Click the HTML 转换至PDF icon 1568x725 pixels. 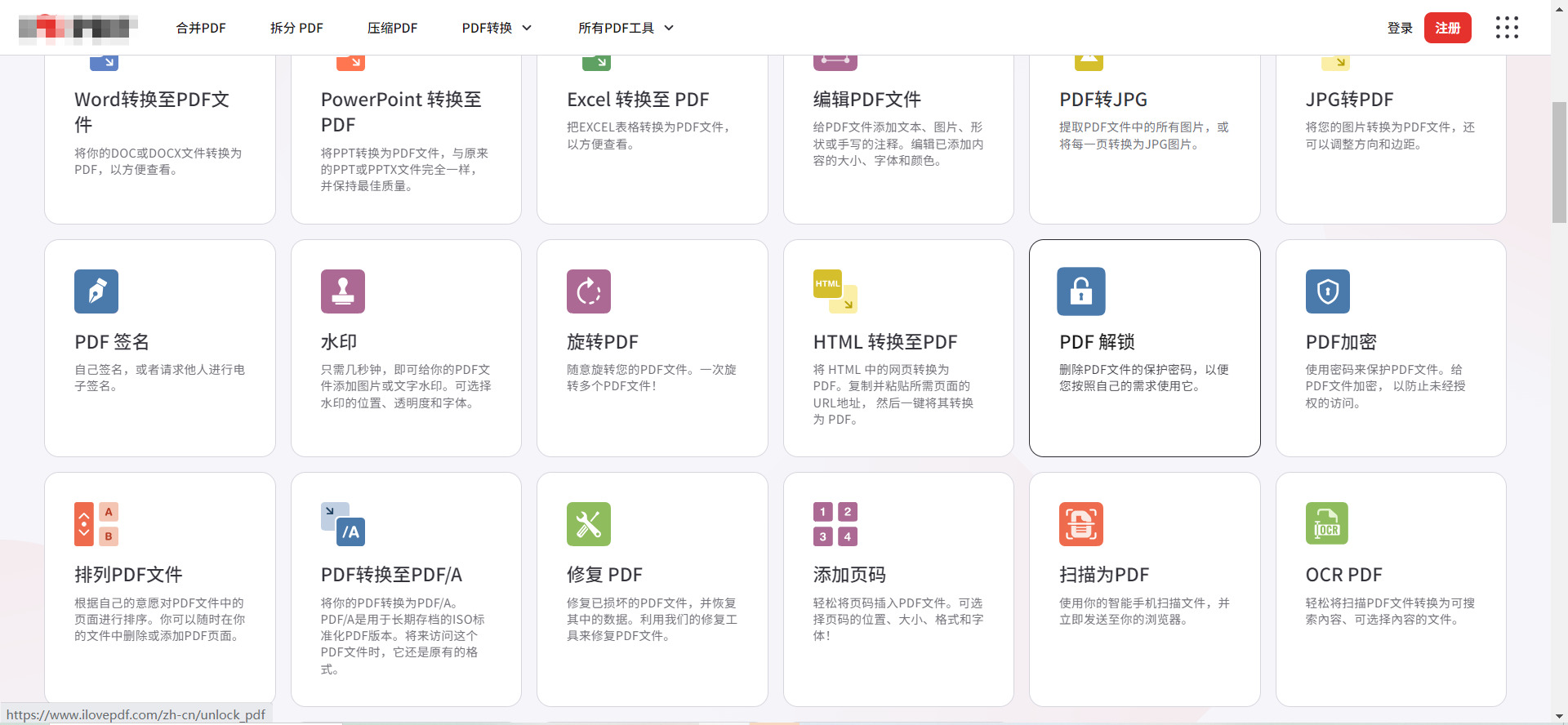click(835, 291)
